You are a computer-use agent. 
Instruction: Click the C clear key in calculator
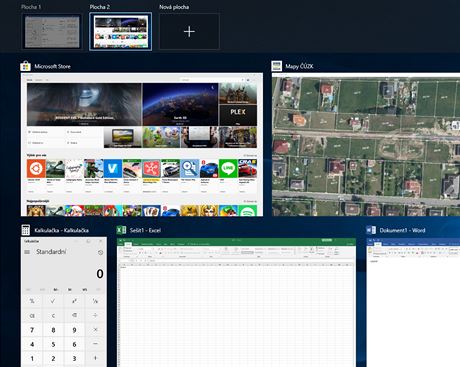tap(53, 315)
